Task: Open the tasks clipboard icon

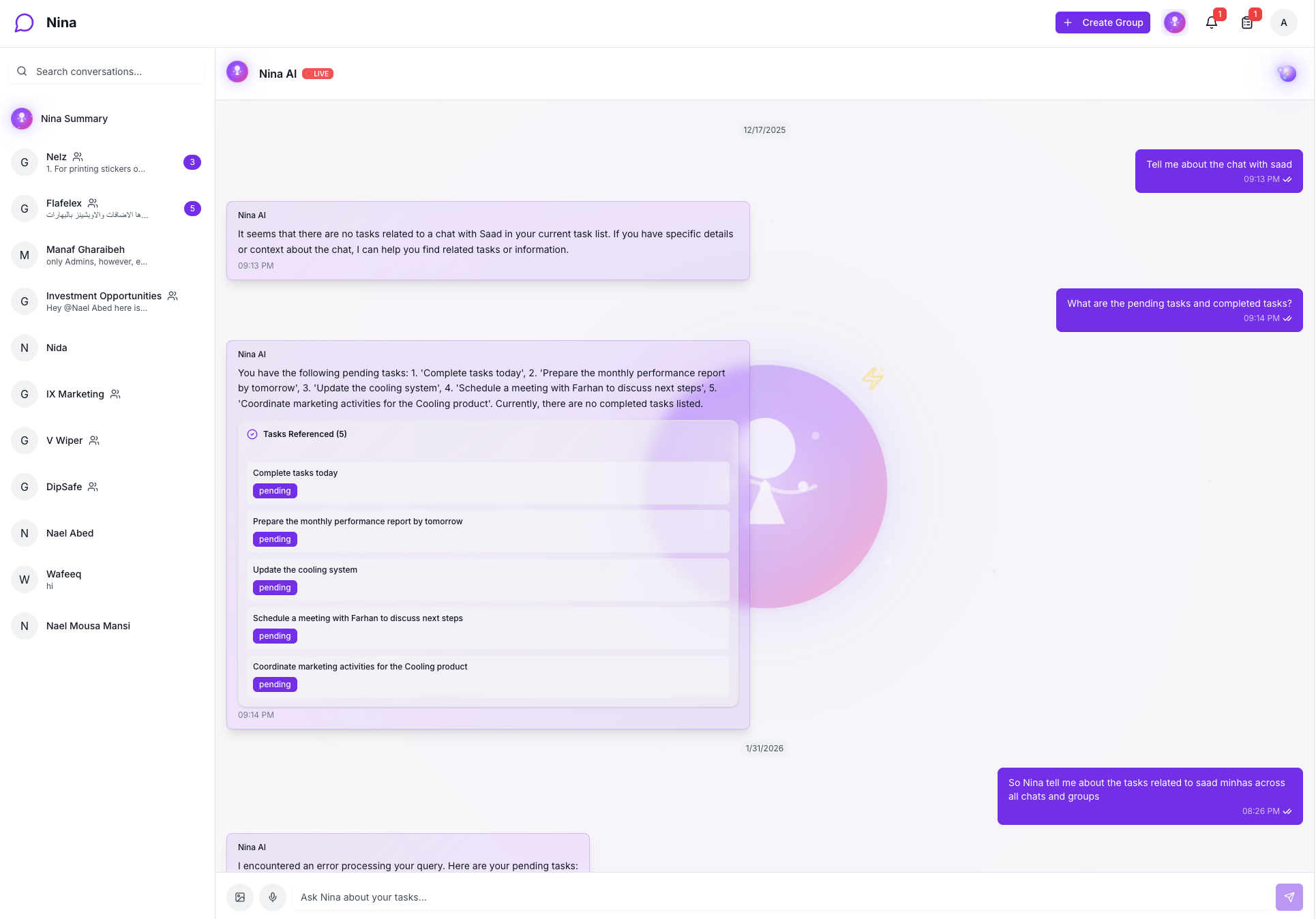Action: point(1248,22)
